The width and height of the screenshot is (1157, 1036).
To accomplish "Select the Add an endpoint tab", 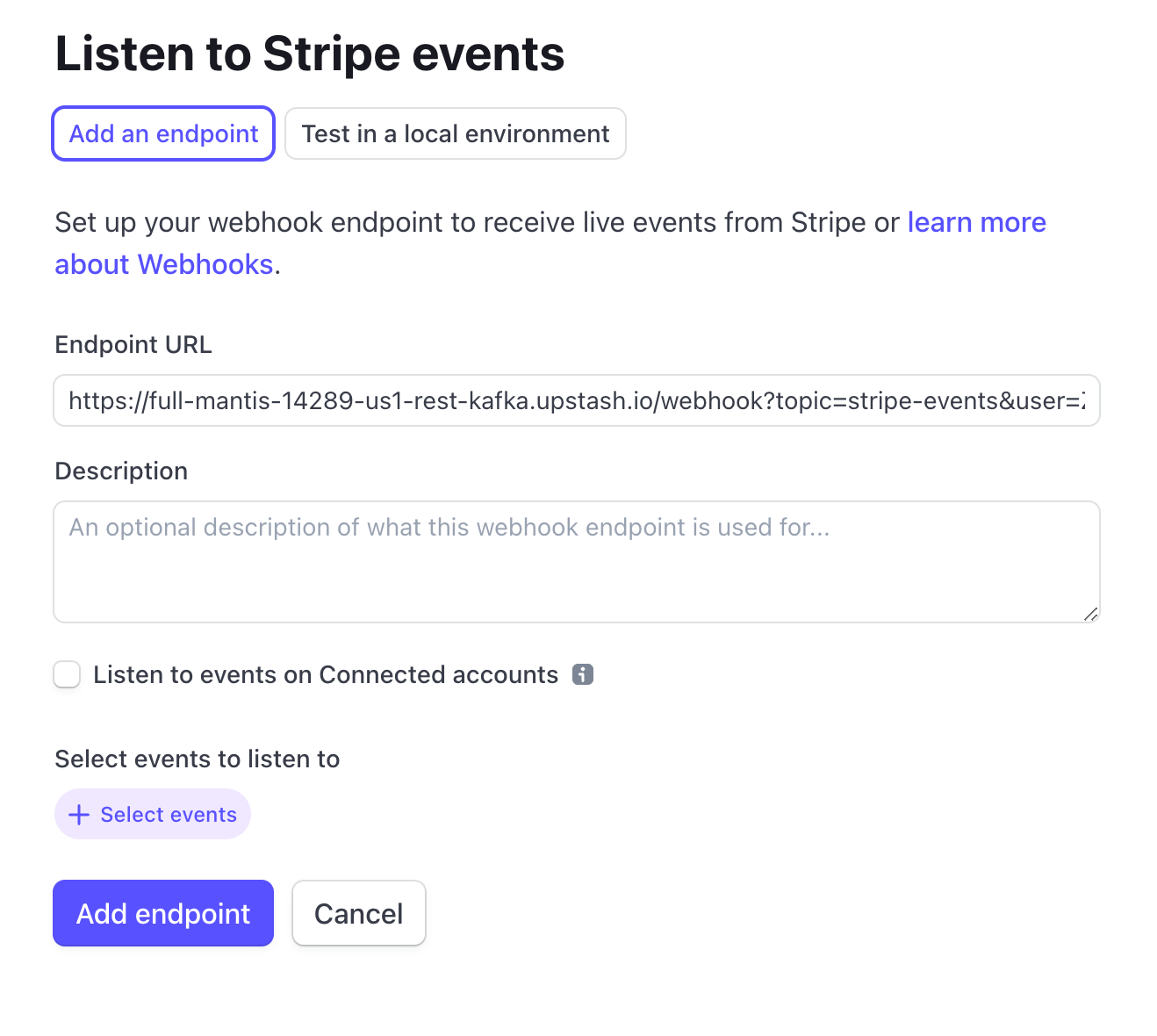I will [x=162, y=133].
